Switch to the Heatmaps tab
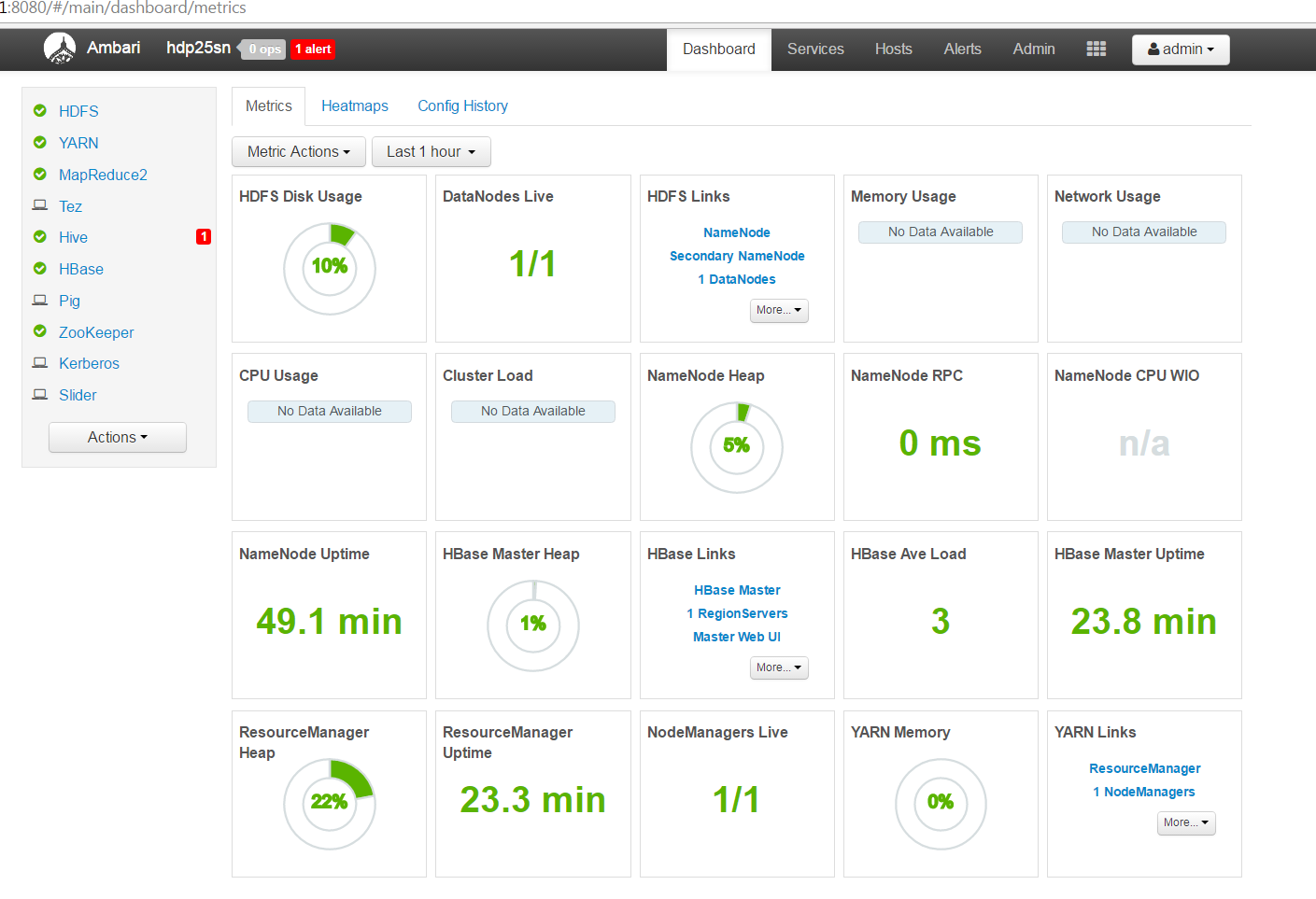1316x899 pixels. 355,106
